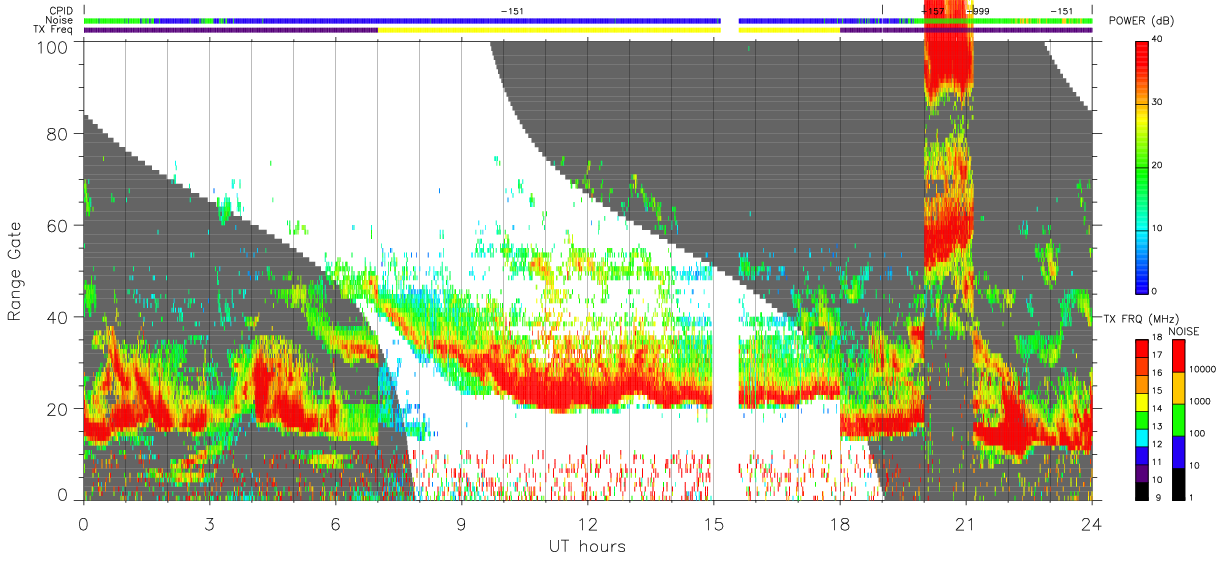1228x567 pixels.
Task: Select the CPID row label
Action: pos(61,11)
